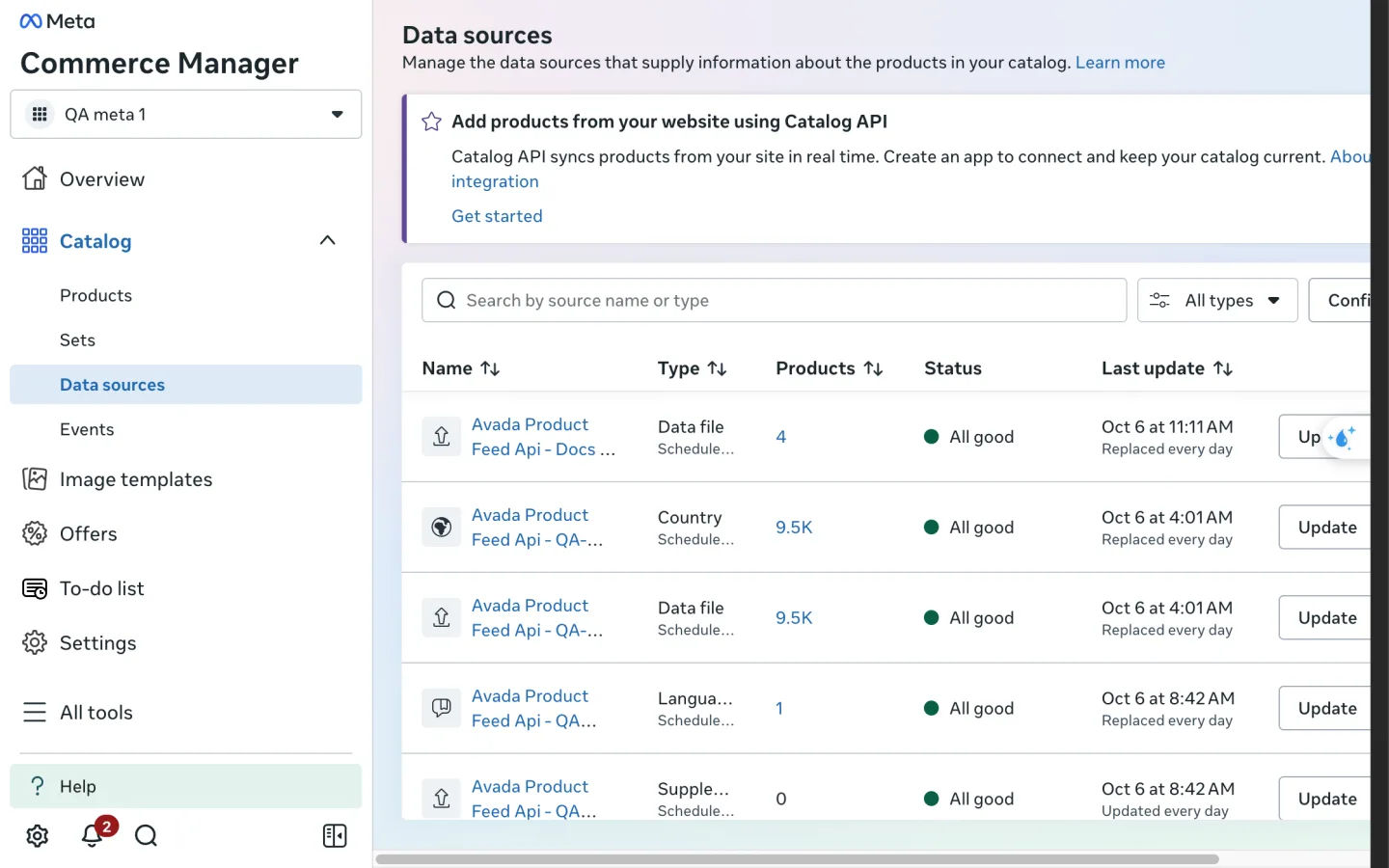
Task: Click upload icon of the Docs feed row
Action: point(442,437)
